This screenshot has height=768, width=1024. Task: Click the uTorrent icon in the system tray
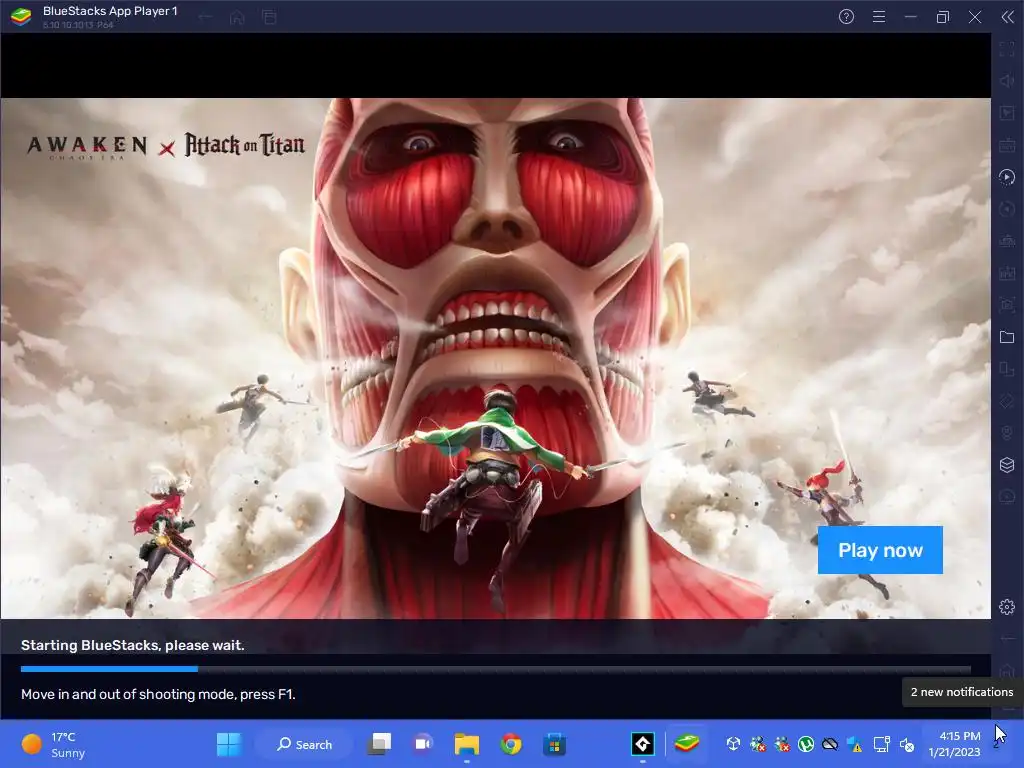(x=806, y=744)
